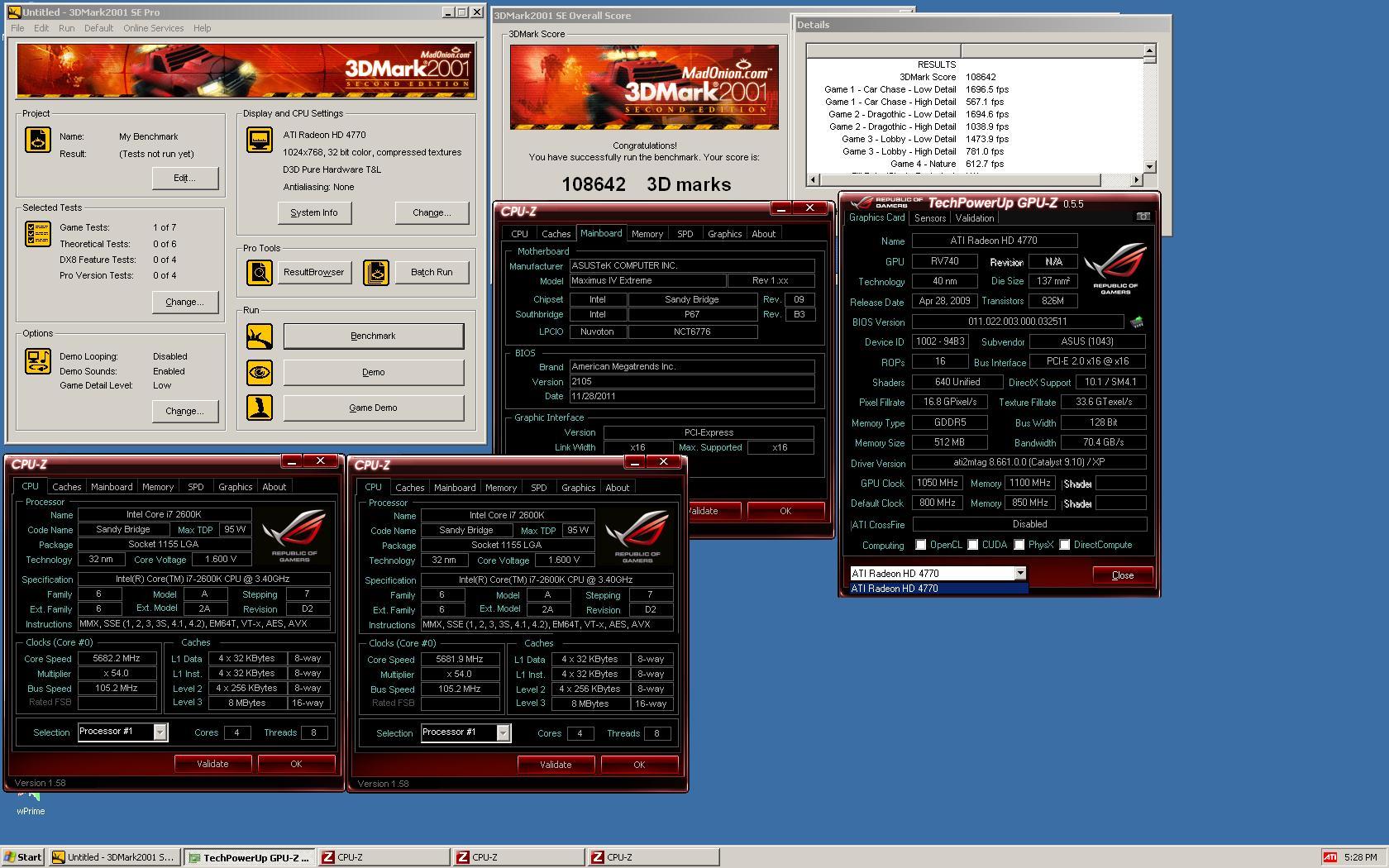The image size is (1389, 868).
Task: Click the Start button on taskbar
Action: [23, 857]
